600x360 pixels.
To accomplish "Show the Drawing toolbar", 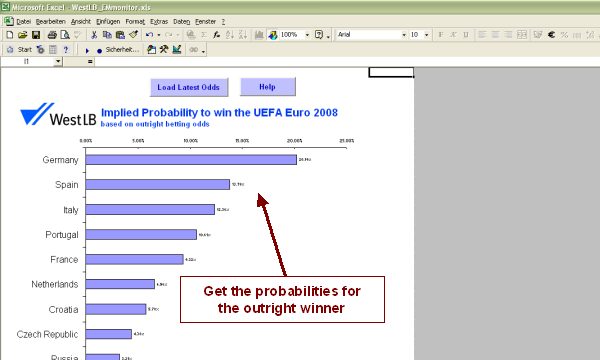I will 272,35.
